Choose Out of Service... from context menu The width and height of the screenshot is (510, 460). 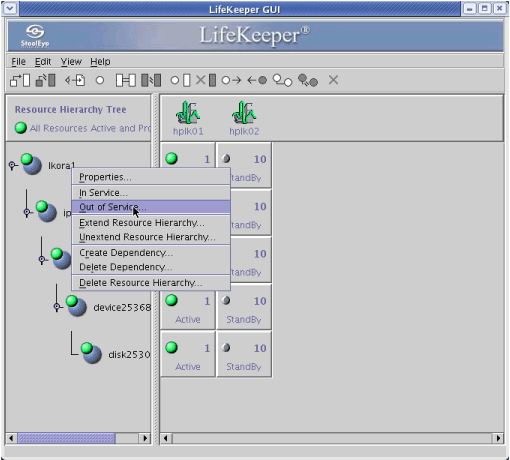click(151, 207)
